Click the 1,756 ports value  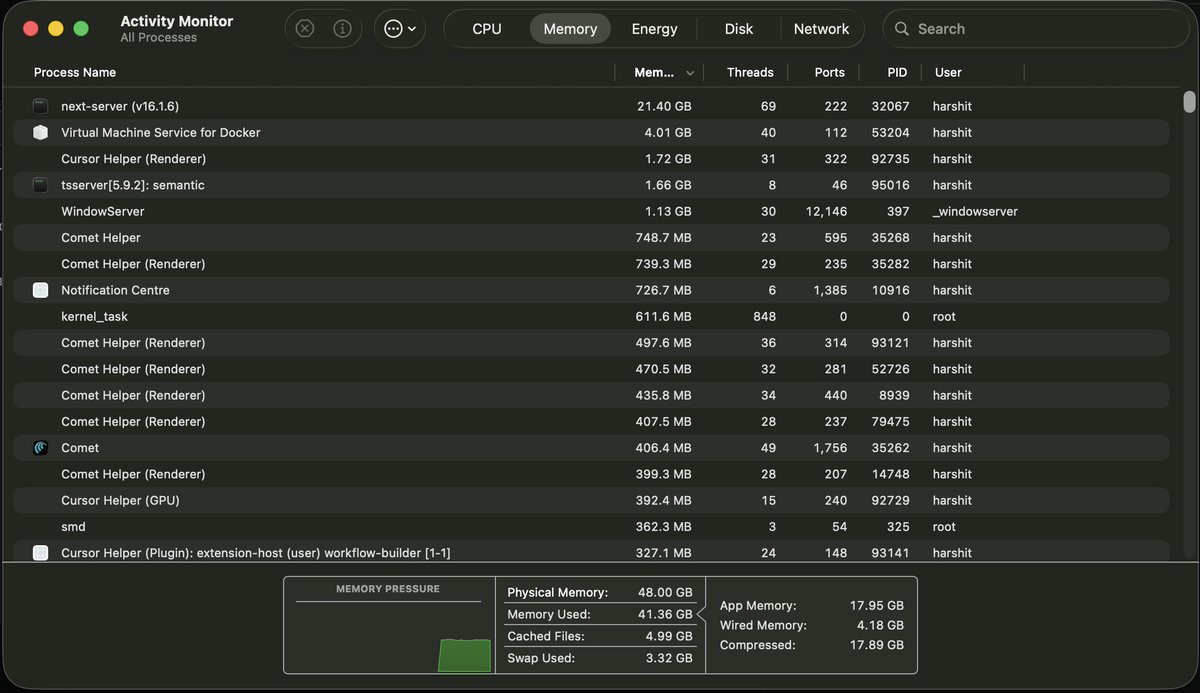click(830, 448)
